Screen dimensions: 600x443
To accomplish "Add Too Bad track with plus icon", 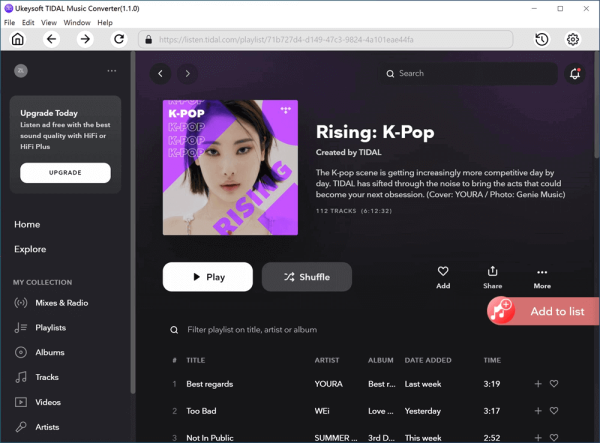I will click(538, 411).
